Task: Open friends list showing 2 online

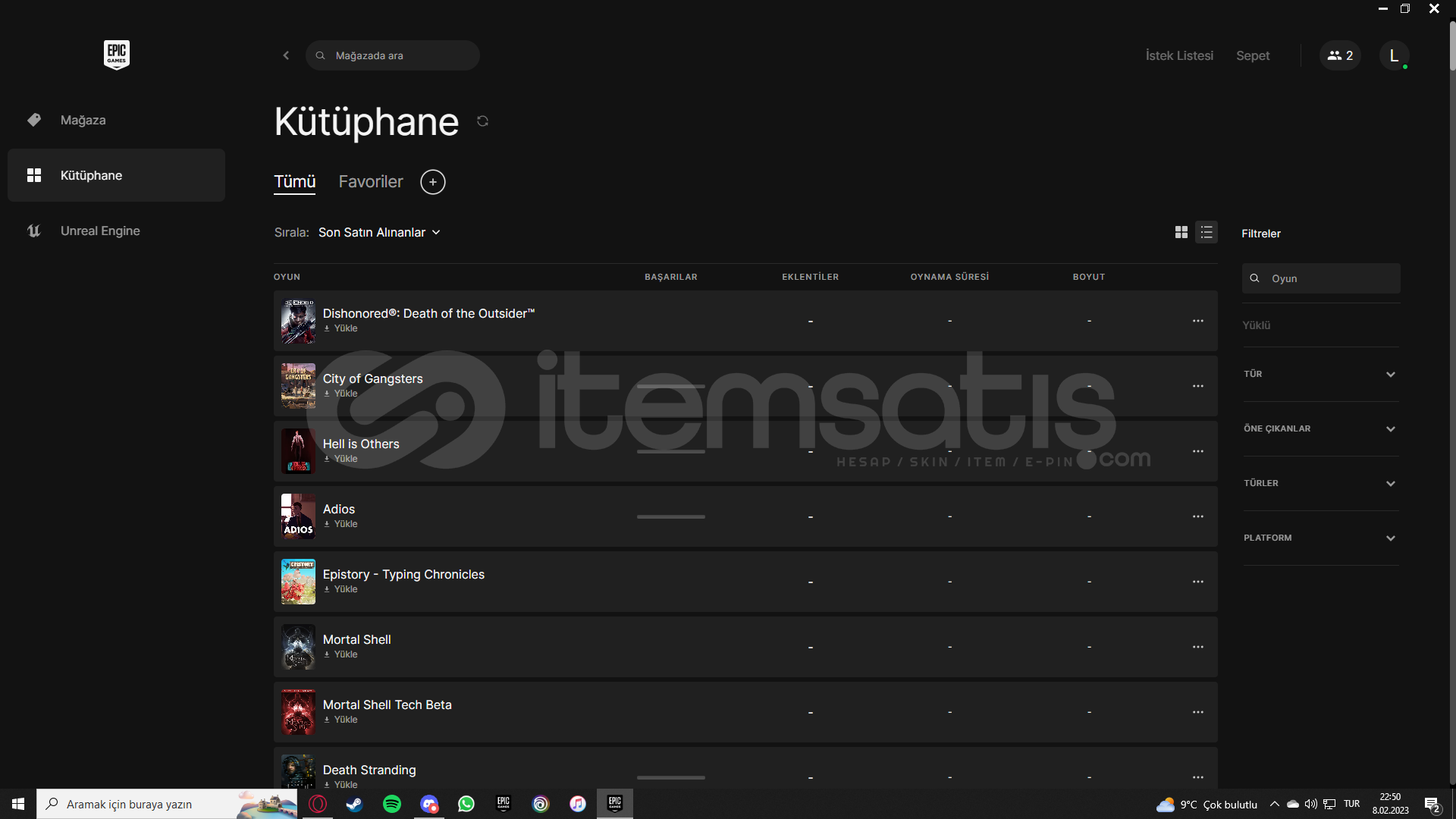Action: pyautogui.click(x=1340, y=55)
